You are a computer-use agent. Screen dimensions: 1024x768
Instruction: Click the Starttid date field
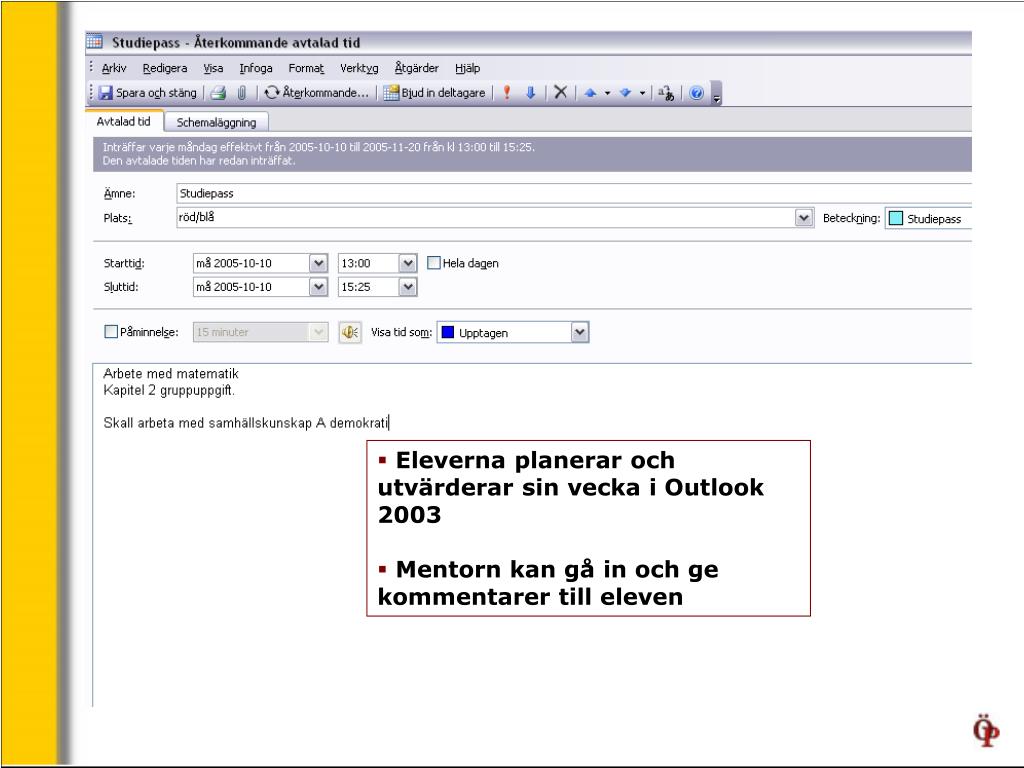(x=251, y=263)
